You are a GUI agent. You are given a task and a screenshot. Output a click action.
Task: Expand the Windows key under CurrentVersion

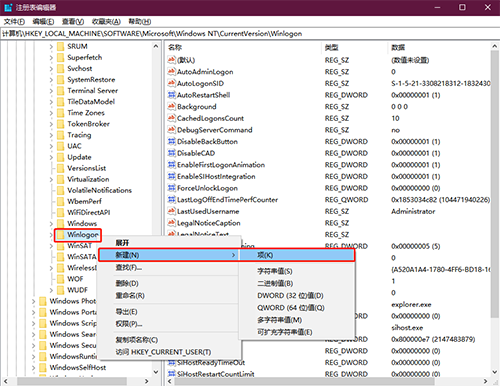tap(51, 223)
